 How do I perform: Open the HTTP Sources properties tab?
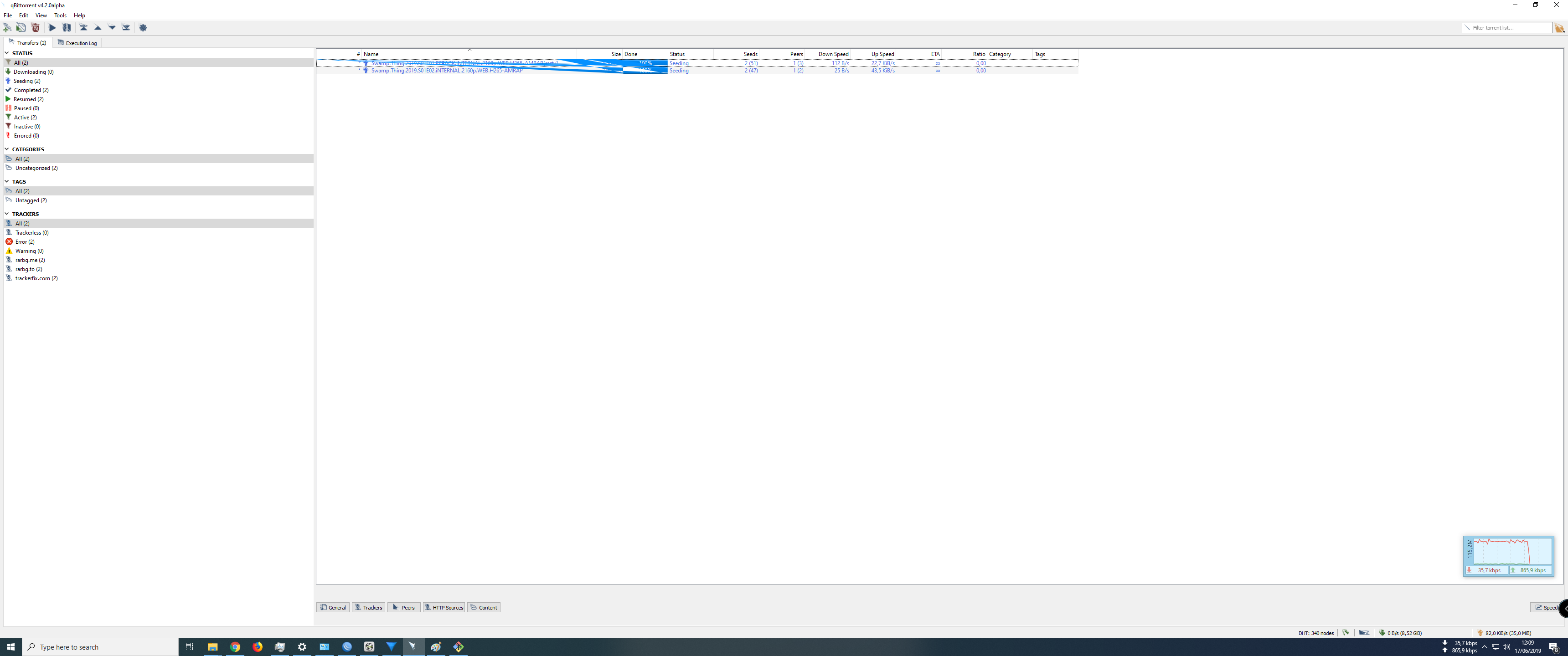point(444,607)
